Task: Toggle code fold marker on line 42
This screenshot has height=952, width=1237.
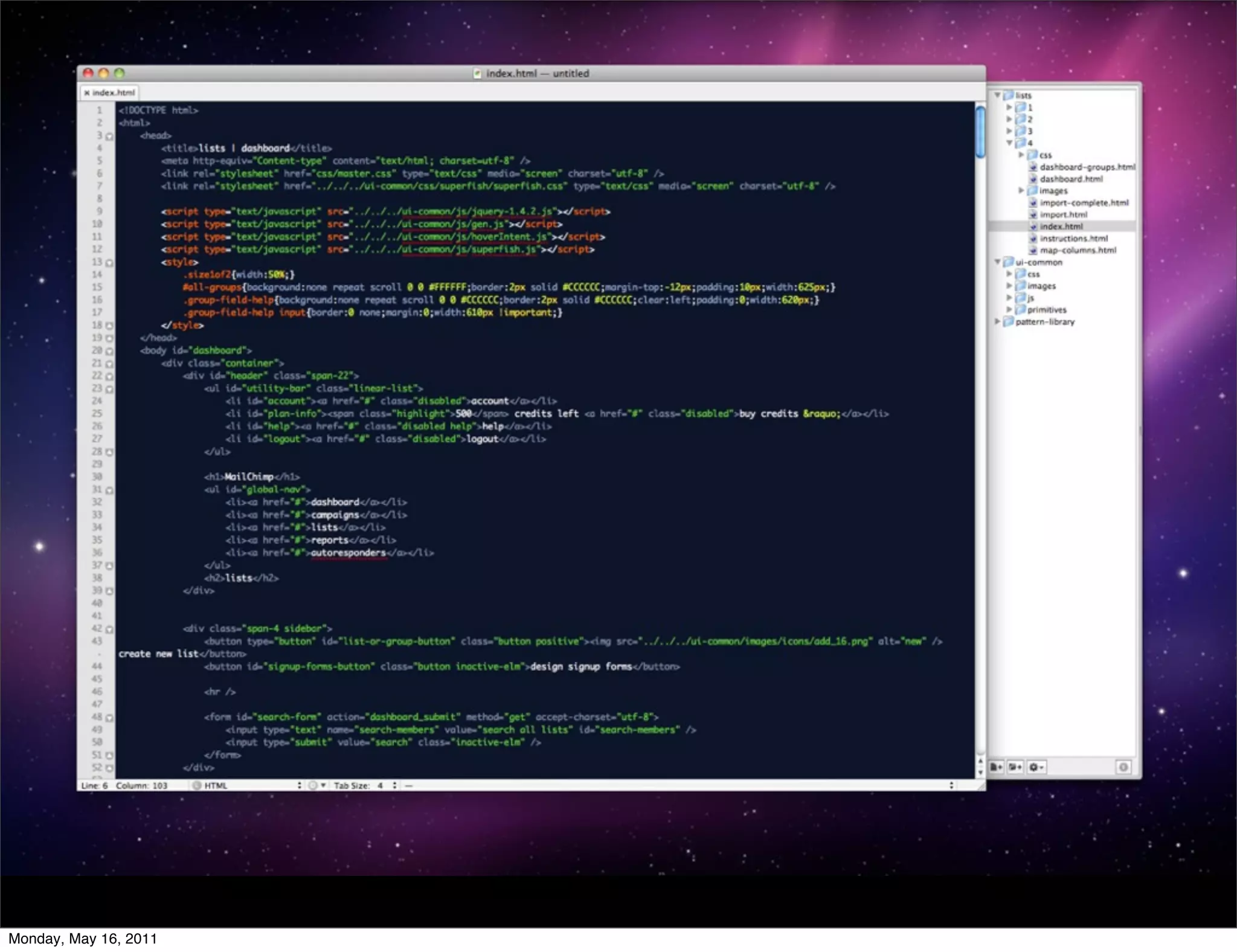Action: [109, 629]
